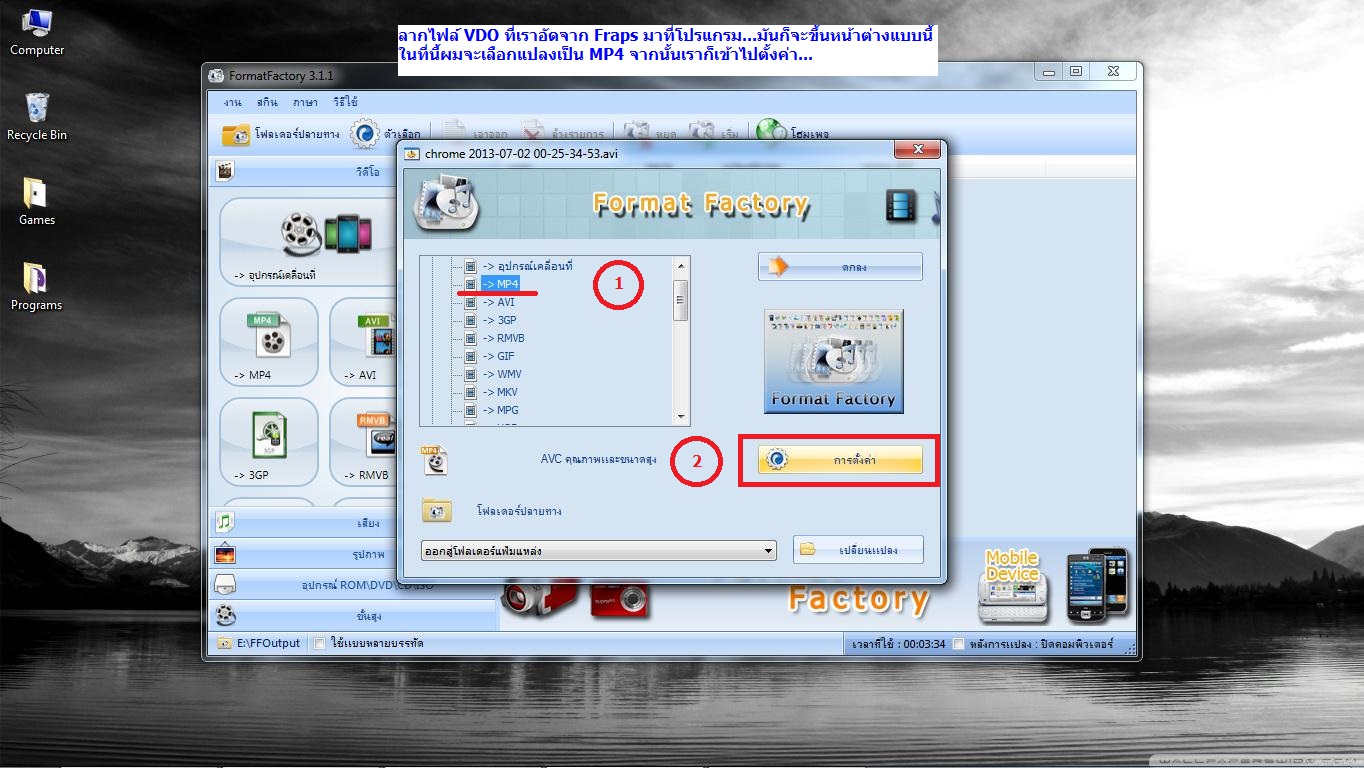
Task: Click the โฟลเดอร์ปลายทาง toolbar folder icon
Action: [x=236, y=134]
